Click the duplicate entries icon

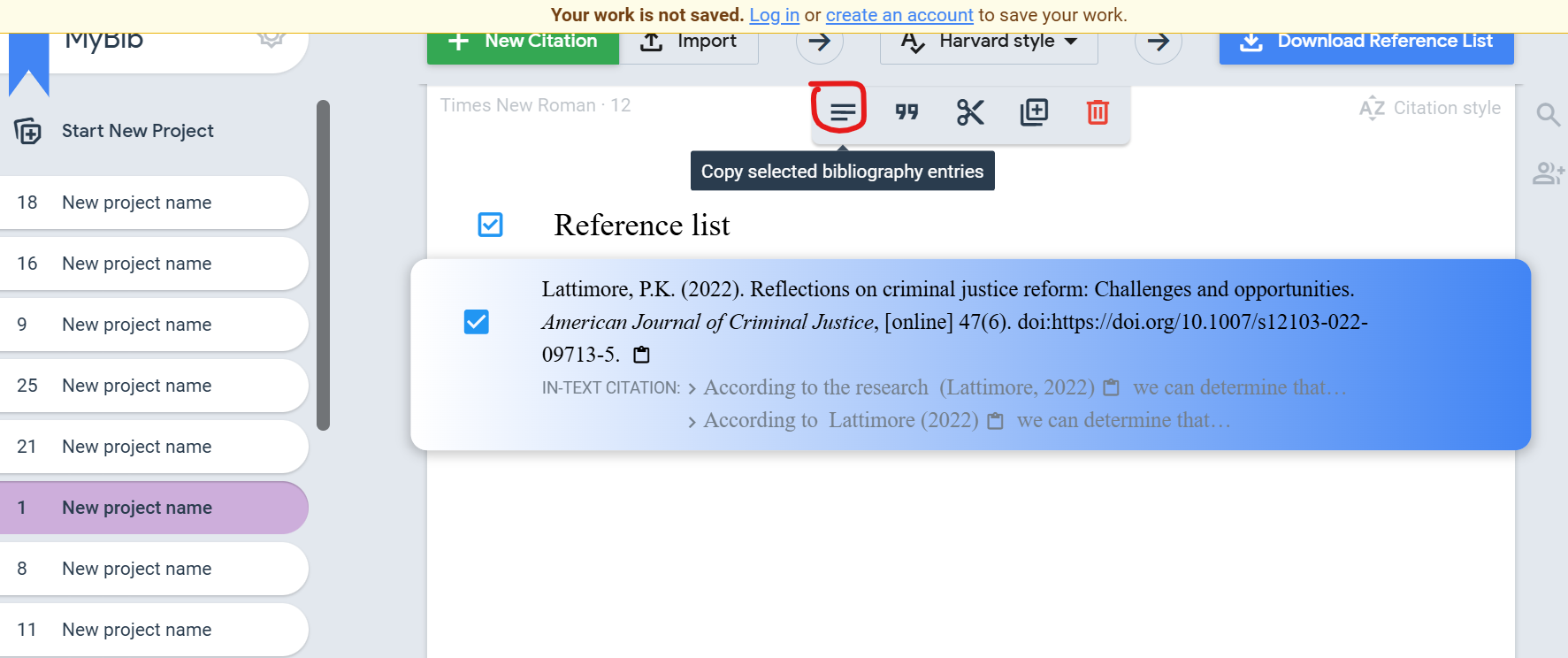1034,112
